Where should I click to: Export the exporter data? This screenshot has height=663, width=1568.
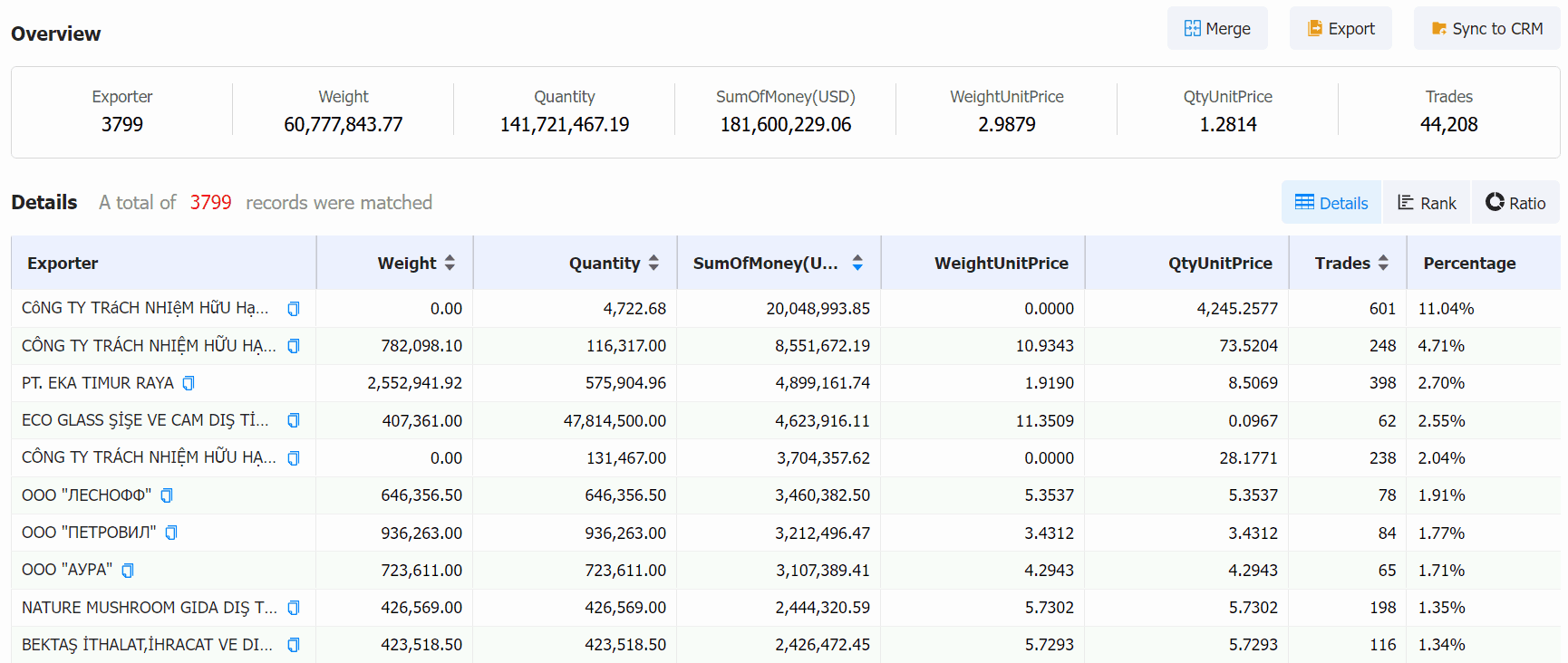click(1341, 29)
